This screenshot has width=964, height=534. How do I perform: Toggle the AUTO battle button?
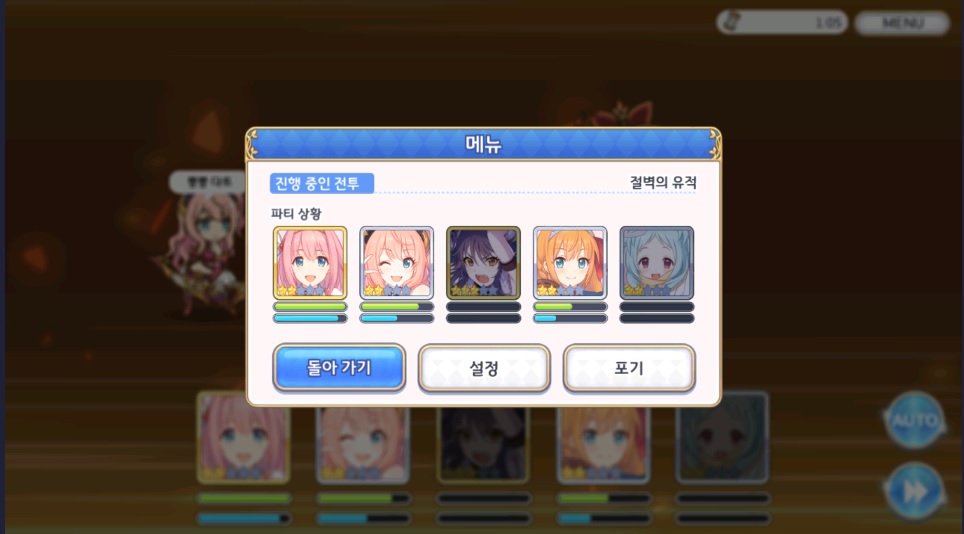pos(915,420)
